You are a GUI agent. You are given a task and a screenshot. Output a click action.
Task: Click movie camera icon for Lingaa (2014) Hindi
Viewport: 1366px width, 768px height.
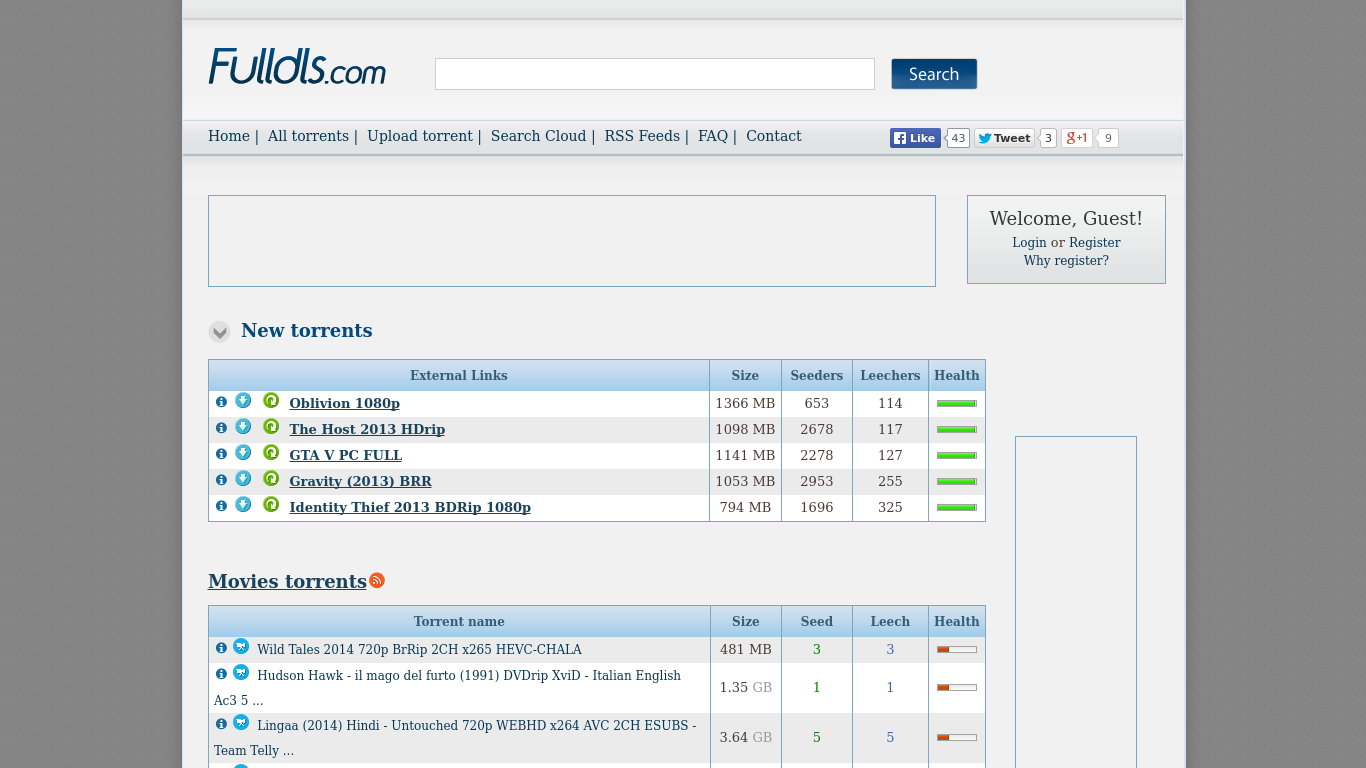click(x=241, y=723)
